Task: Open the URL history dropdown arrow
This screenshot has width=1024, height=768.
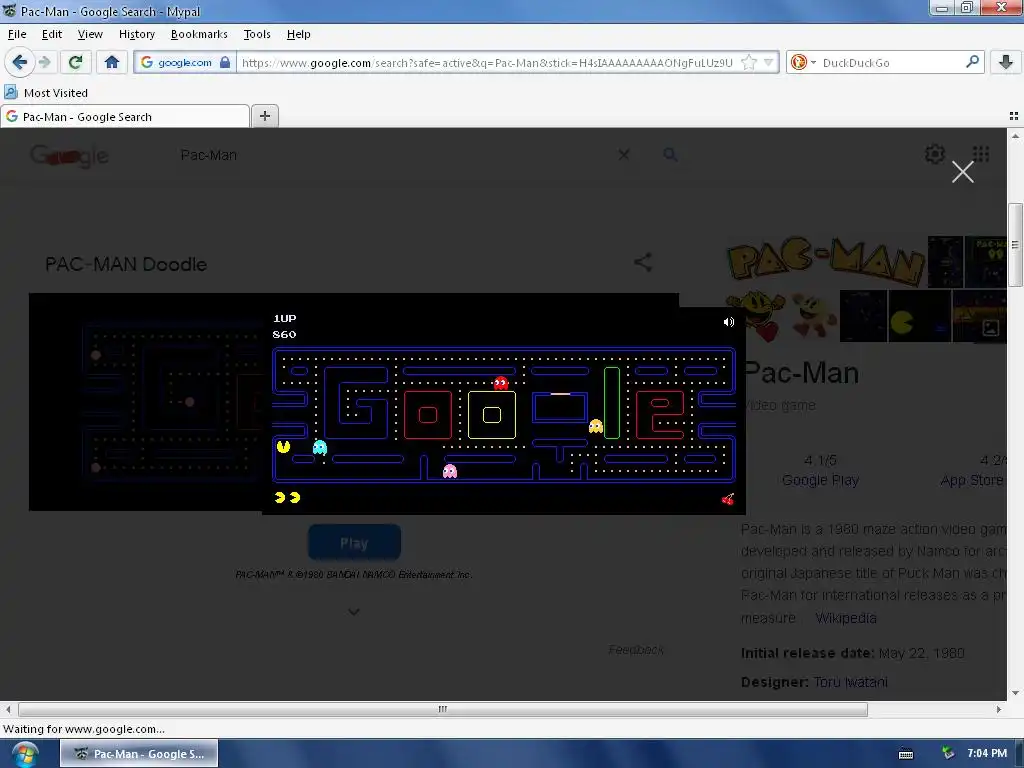Action: point(769,63)
